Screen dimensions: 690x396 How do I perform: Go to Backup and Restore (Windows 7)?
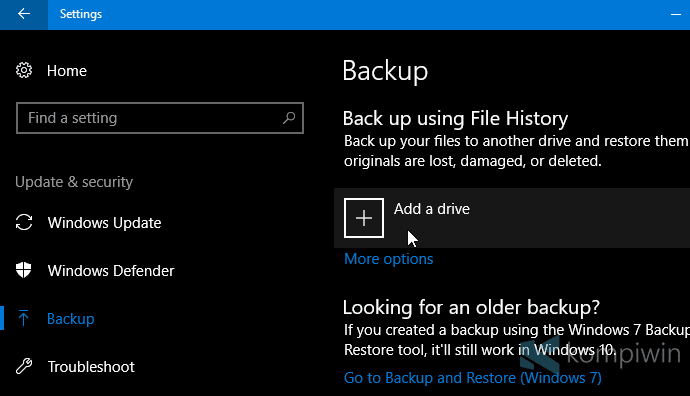click(473, 378)
